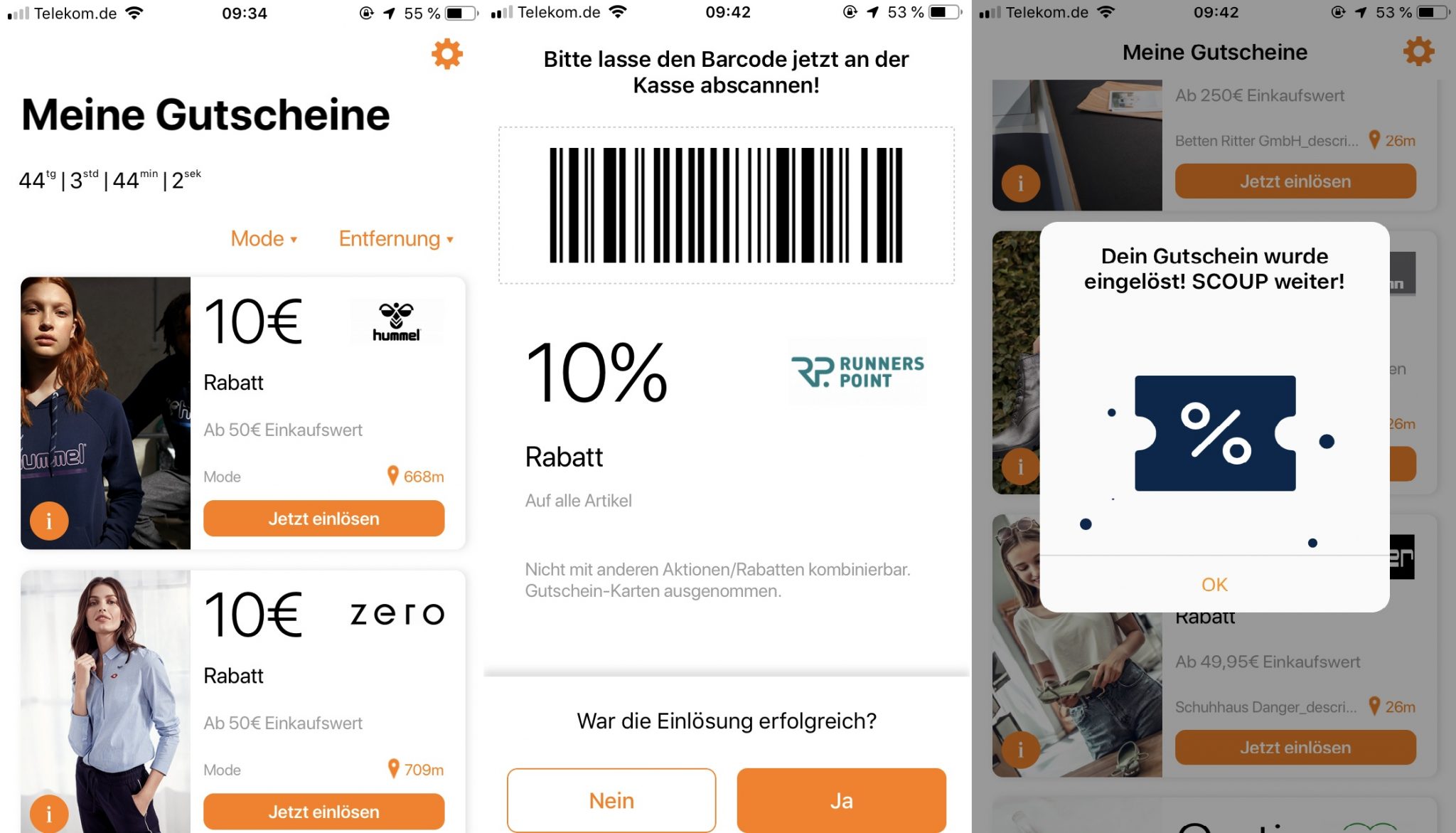
Task: Tap the percent coupon illustration
Action: [x=1215, y=433]
